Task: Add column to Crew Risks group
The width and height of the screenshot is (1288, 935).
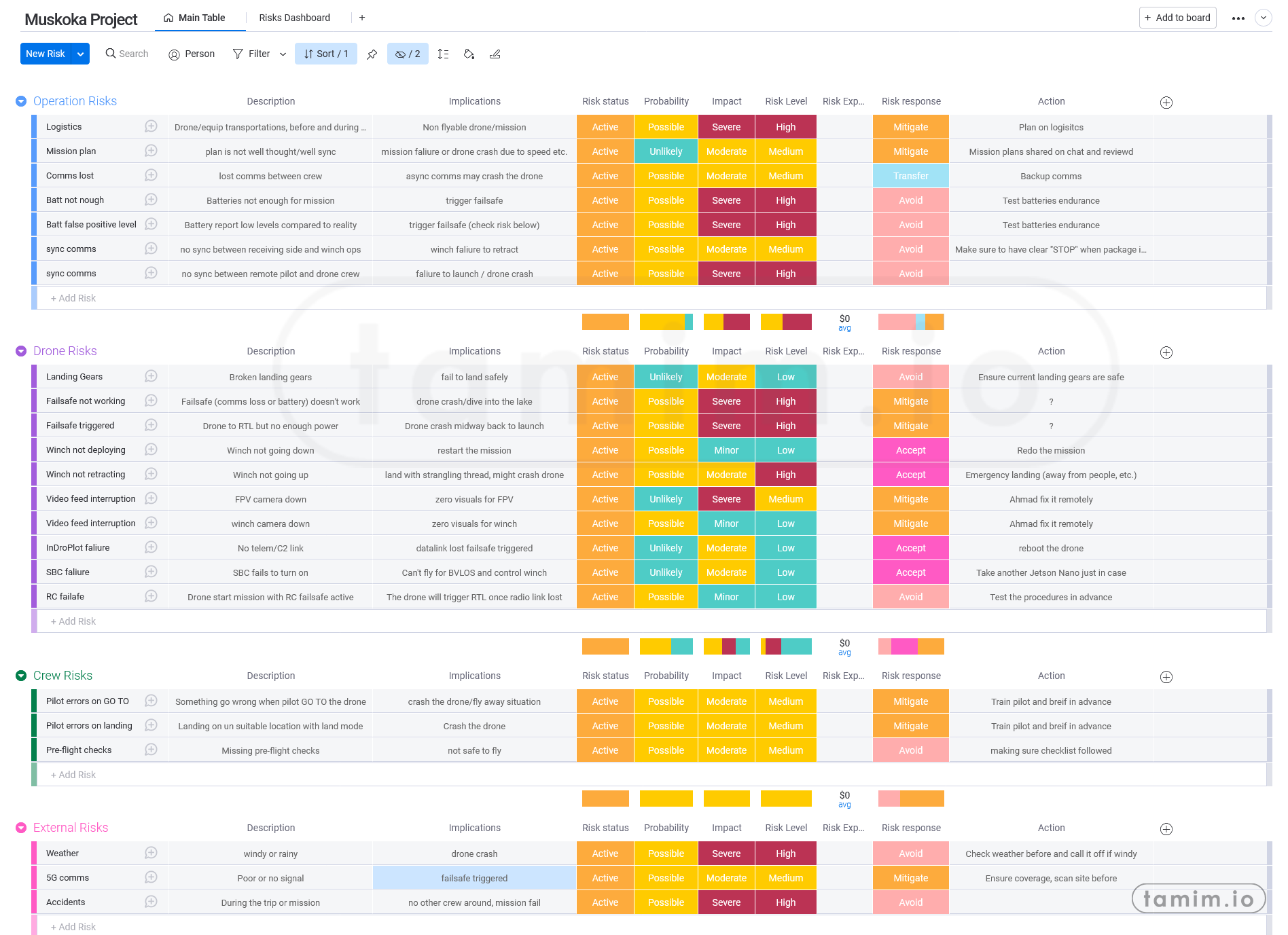Action: click(1166, 677)
